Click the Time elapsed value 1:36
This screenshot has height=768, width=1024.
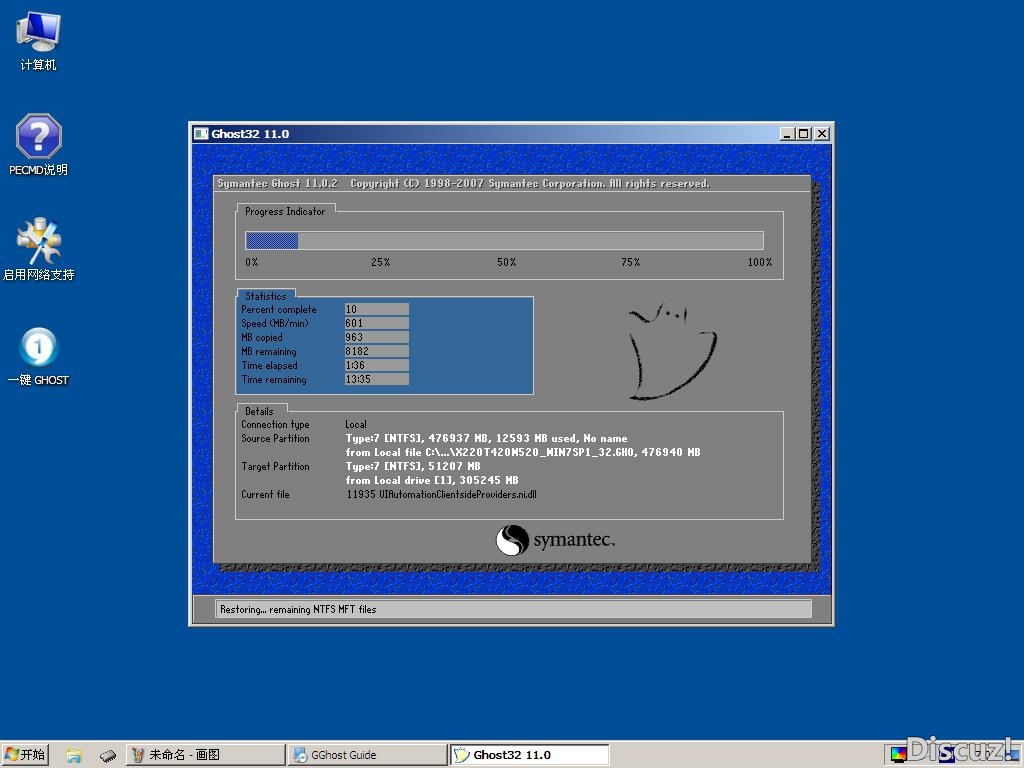(377, 365)
